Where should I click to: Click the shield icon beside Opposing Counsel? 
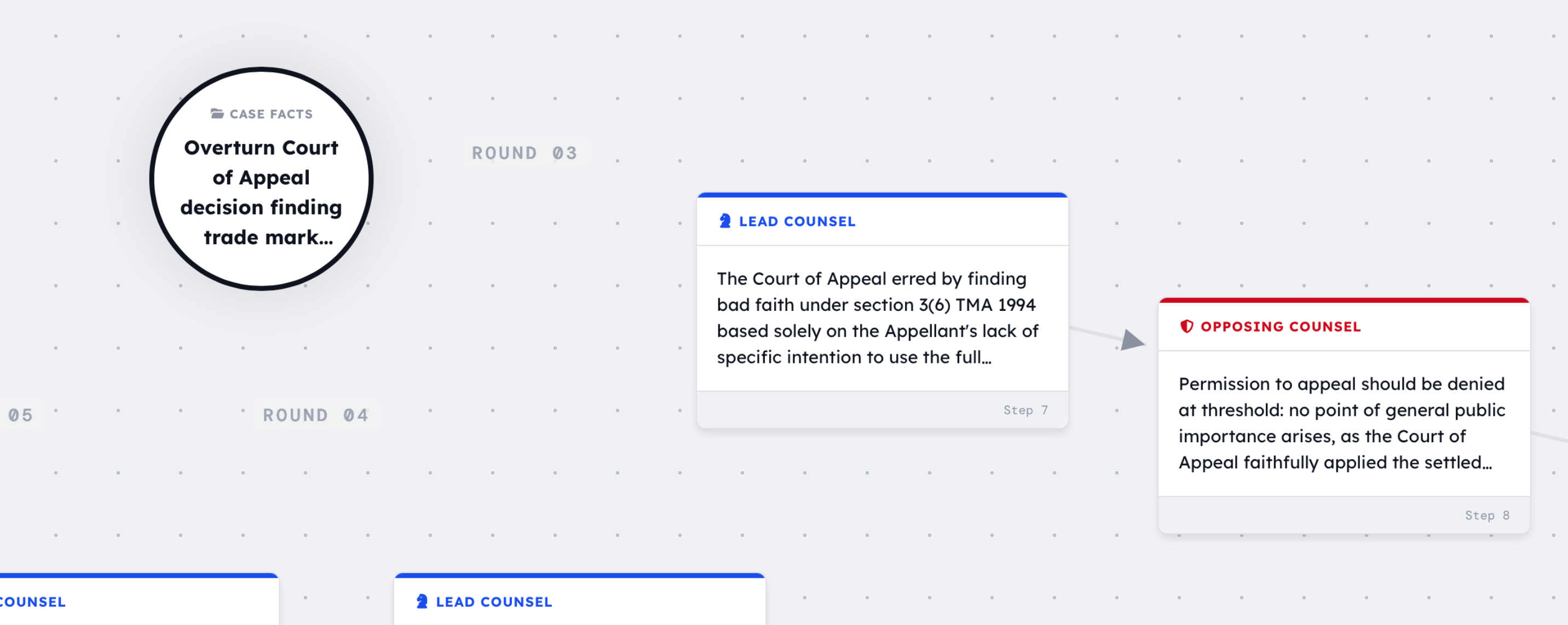(x=1186, y=327)
